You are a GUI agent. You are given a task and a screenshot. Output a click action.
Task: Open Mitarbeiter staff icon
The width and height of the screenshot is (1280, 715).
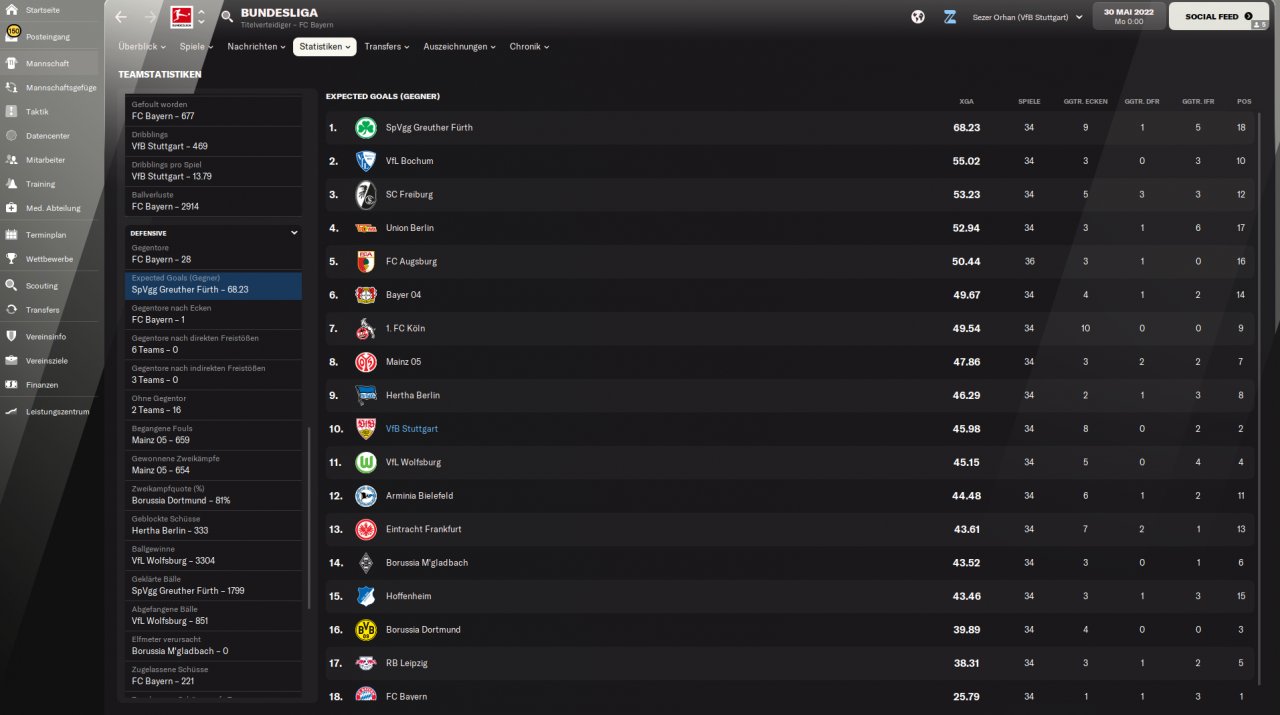pyautogui.click(x=12, y=159)
